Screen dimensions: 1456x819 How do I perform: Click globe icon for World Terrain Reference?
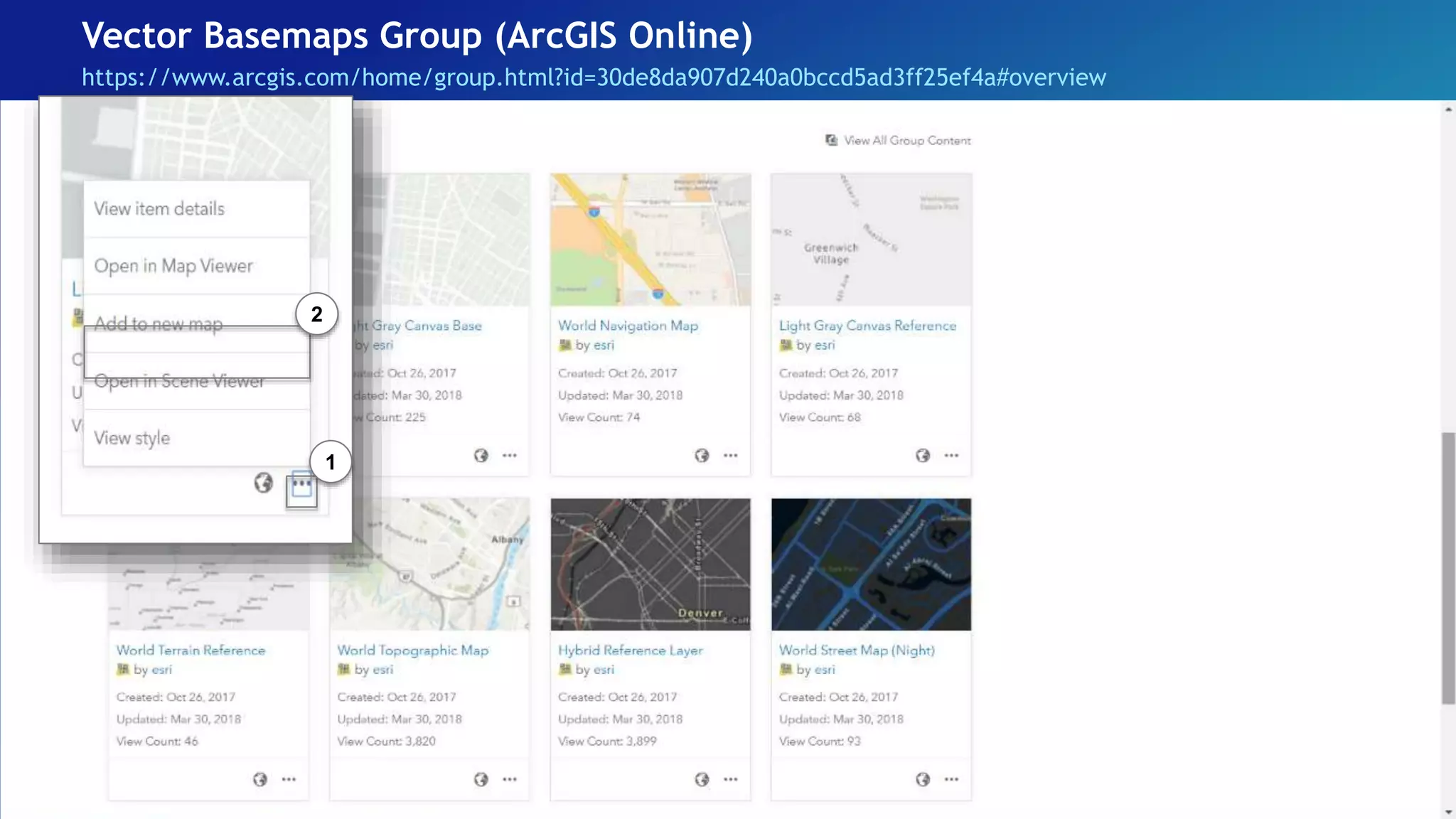(260, 779)
